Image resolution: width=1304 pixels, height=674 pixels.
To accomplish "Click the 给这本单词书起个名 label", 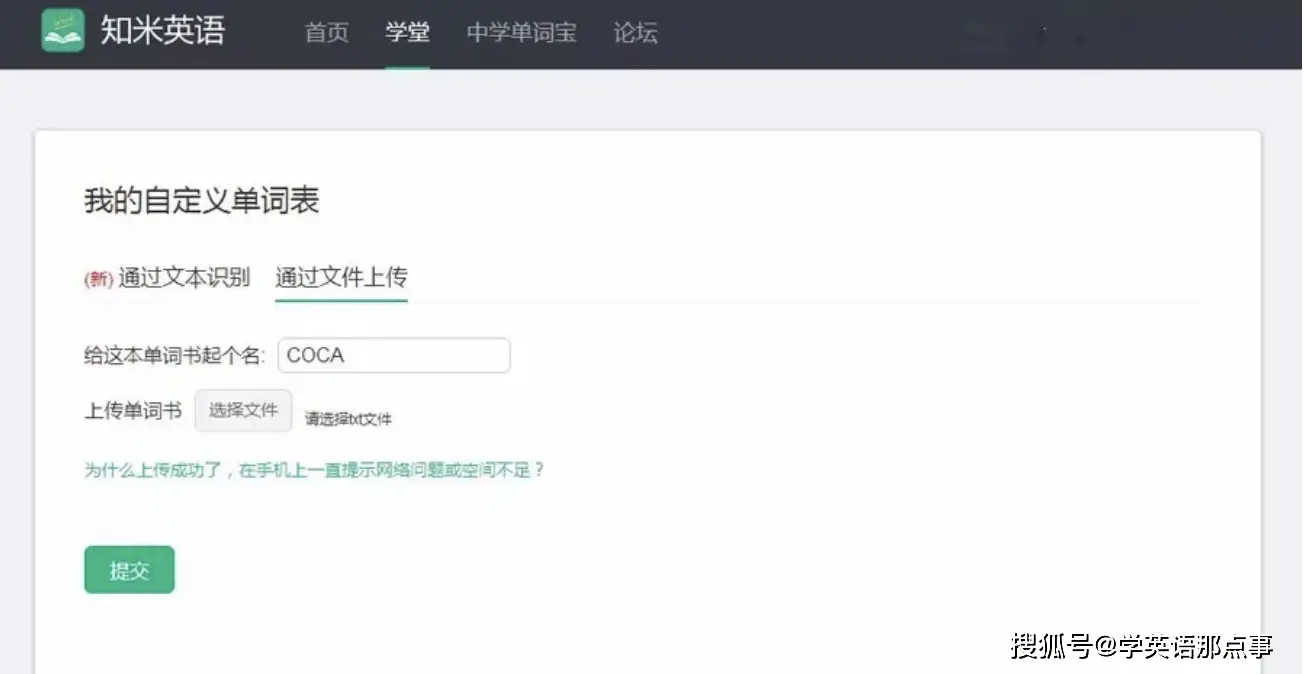I will click(x=175, y=354).
